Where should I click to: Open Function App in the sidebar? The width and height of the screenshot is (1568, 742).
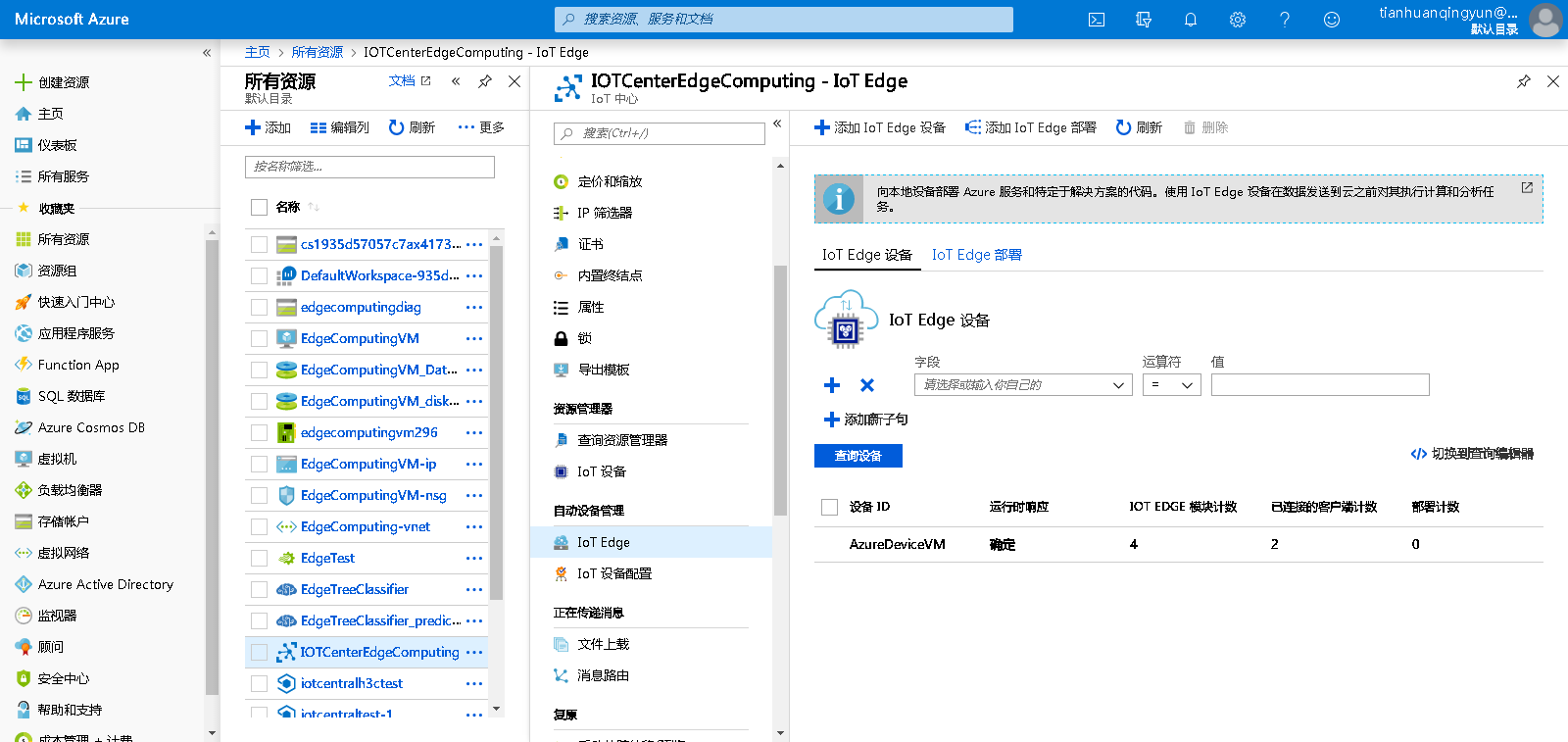78,365
